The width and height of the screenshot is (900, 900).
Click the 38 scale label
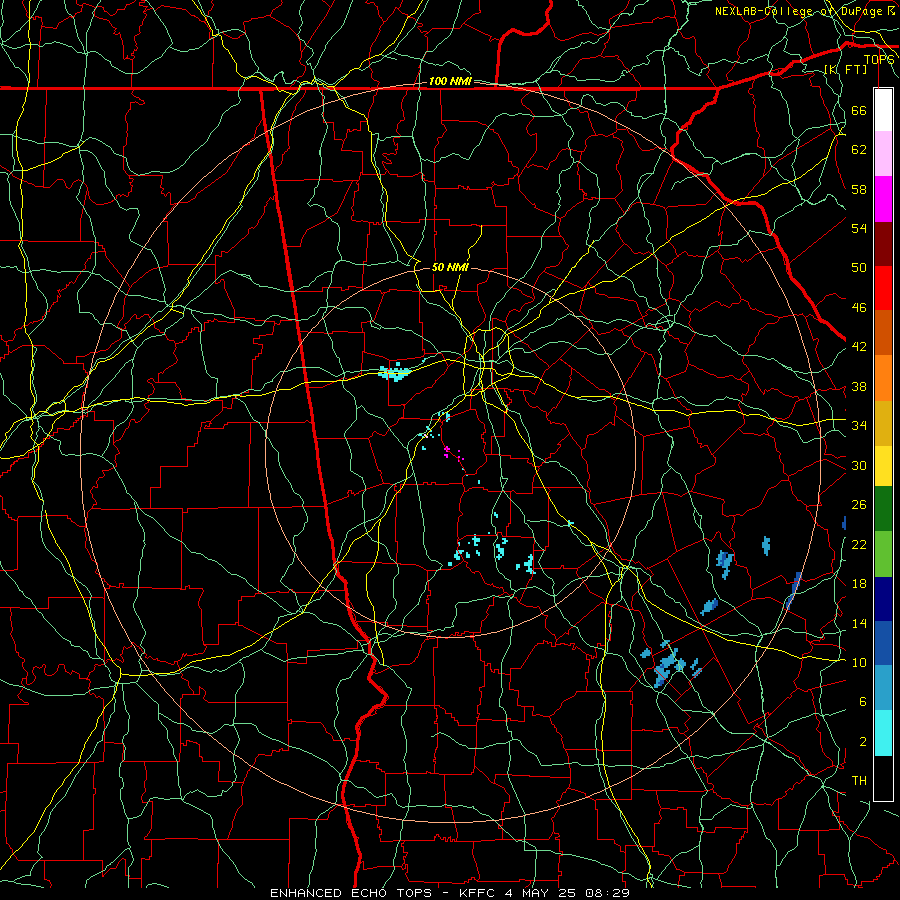(859, 386)
